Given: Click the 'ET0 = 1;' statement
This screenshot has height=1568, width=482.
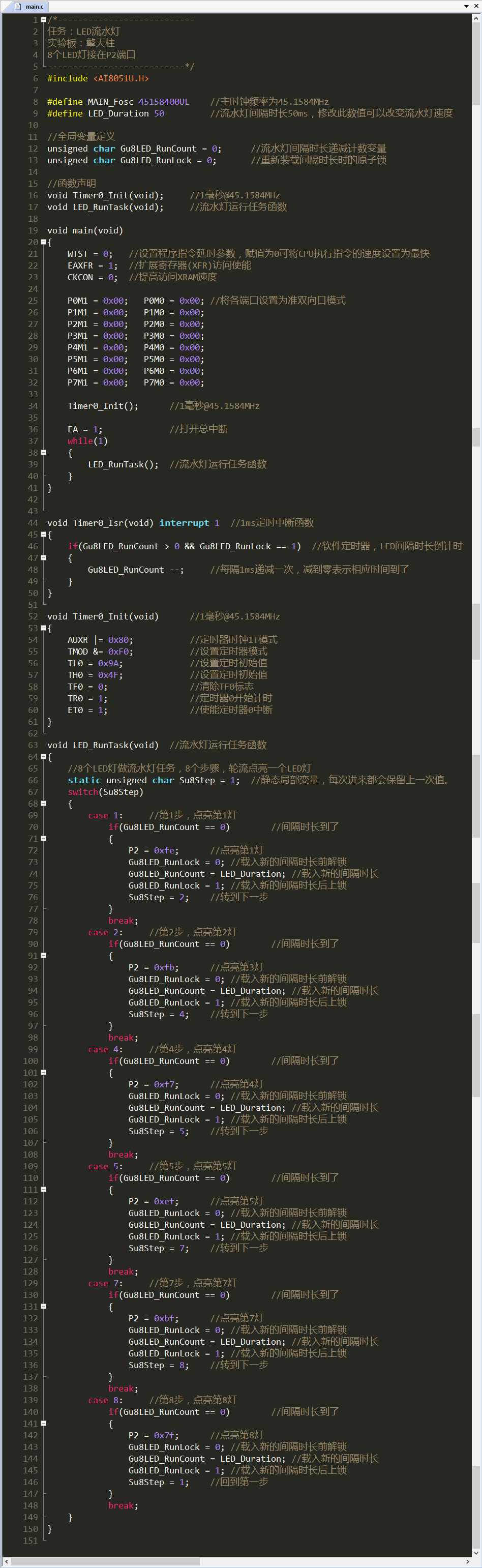Looking at the screenshot, I should (x=87, y=709).
